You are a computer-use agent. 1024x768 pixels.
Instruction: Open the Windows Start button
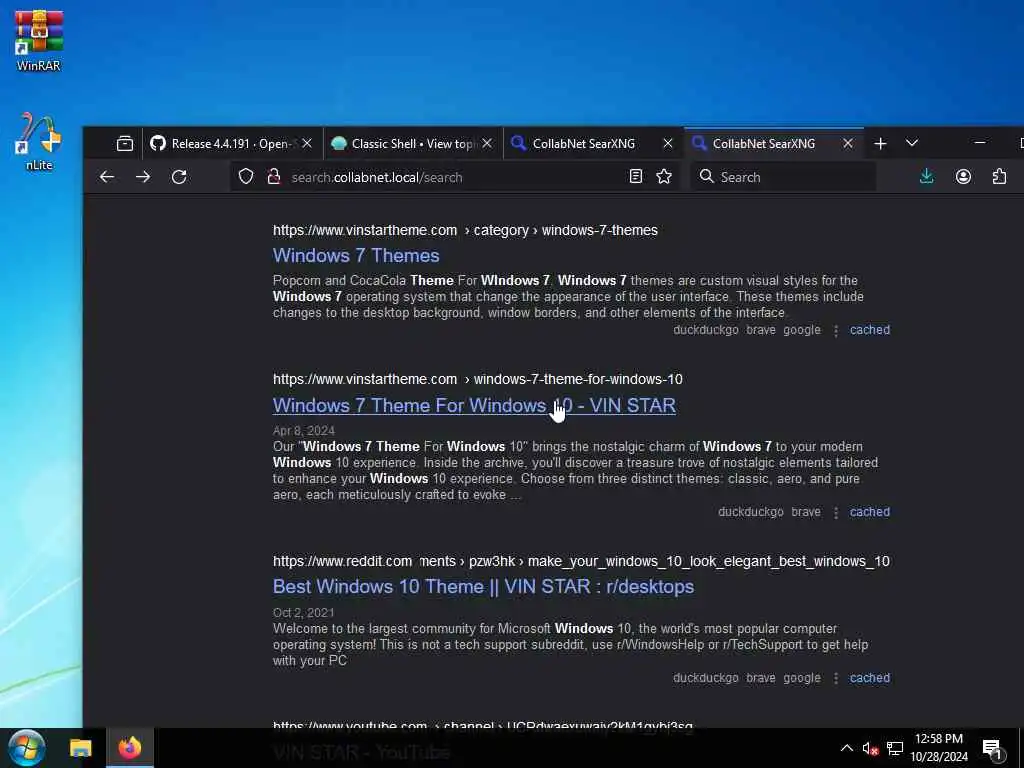(26, 748)
